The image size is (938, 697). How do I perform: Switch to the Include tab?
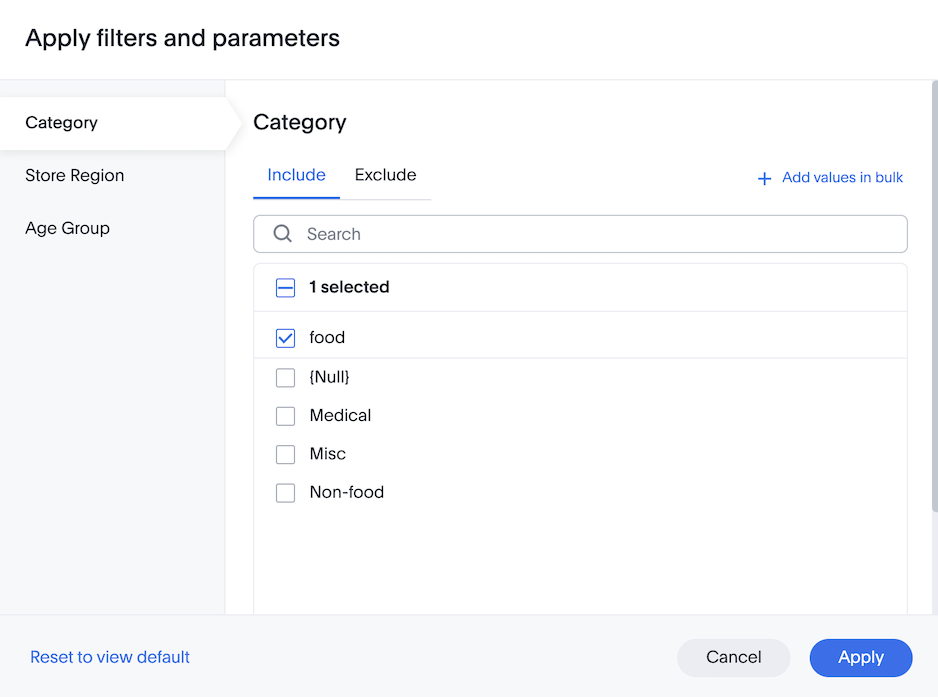click(x=296, y=174)
